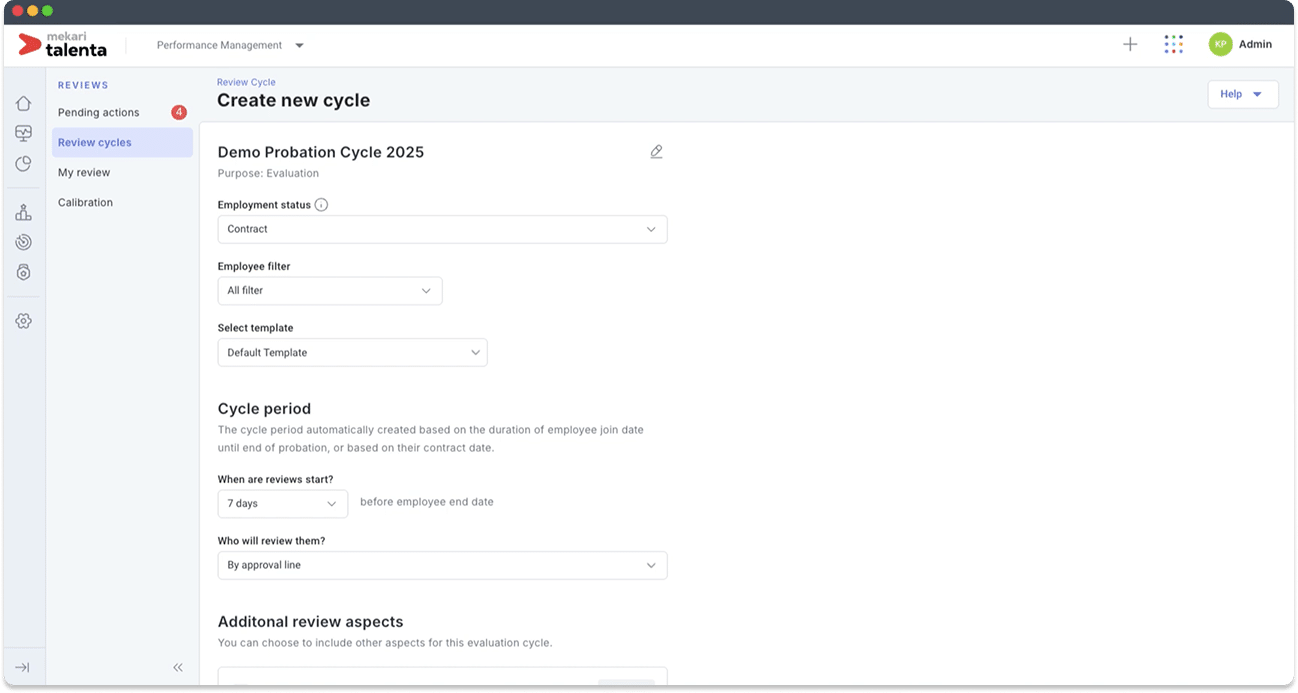The image size is (1298, 693).
Task: Open the Employment status Contract dropdown
Action: (x=442, y=229)
